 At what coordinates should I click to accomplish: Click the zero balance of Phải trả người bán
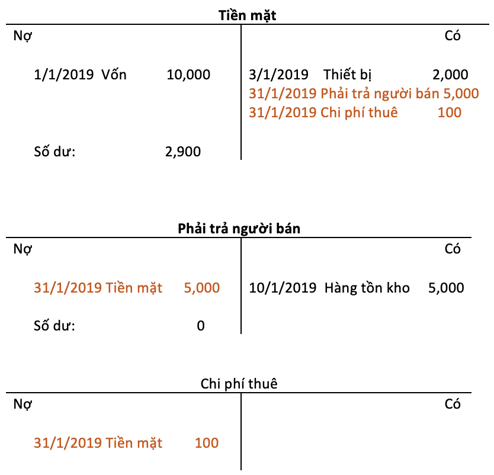(x=201, y=326)
